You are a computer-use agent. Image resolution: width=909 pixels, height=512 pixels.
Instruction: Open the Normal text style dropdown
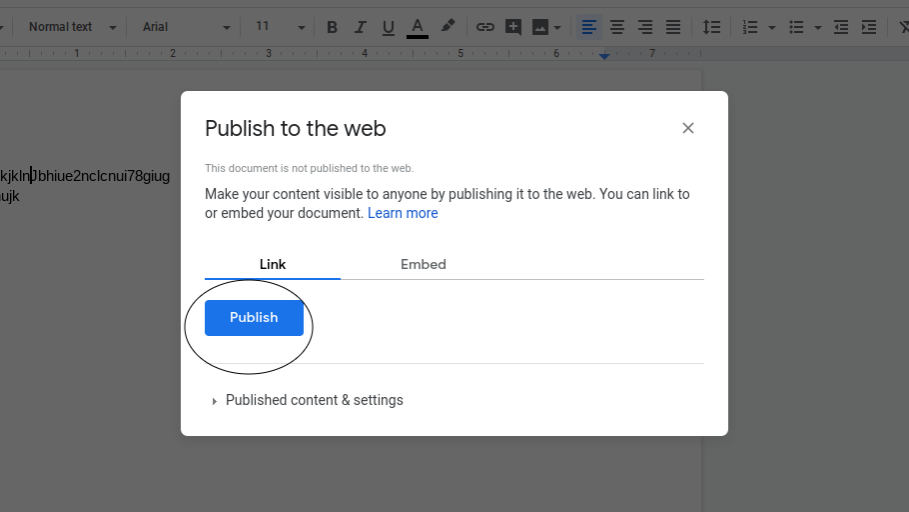tap(72, 27)
